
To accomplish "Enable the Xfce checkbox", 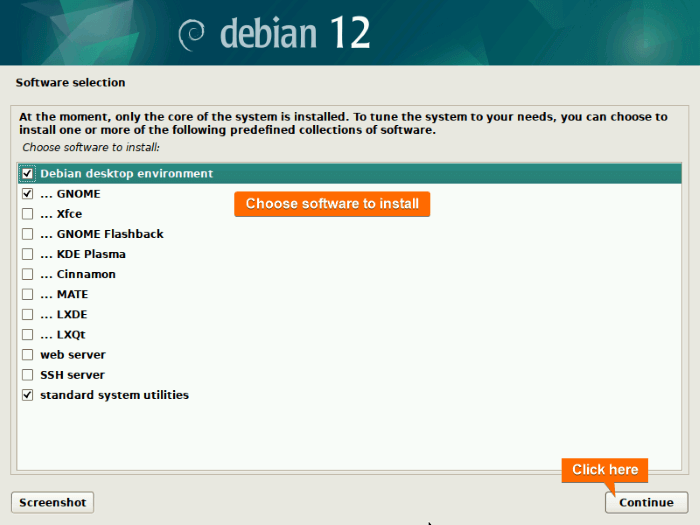I will click(27, 213).
